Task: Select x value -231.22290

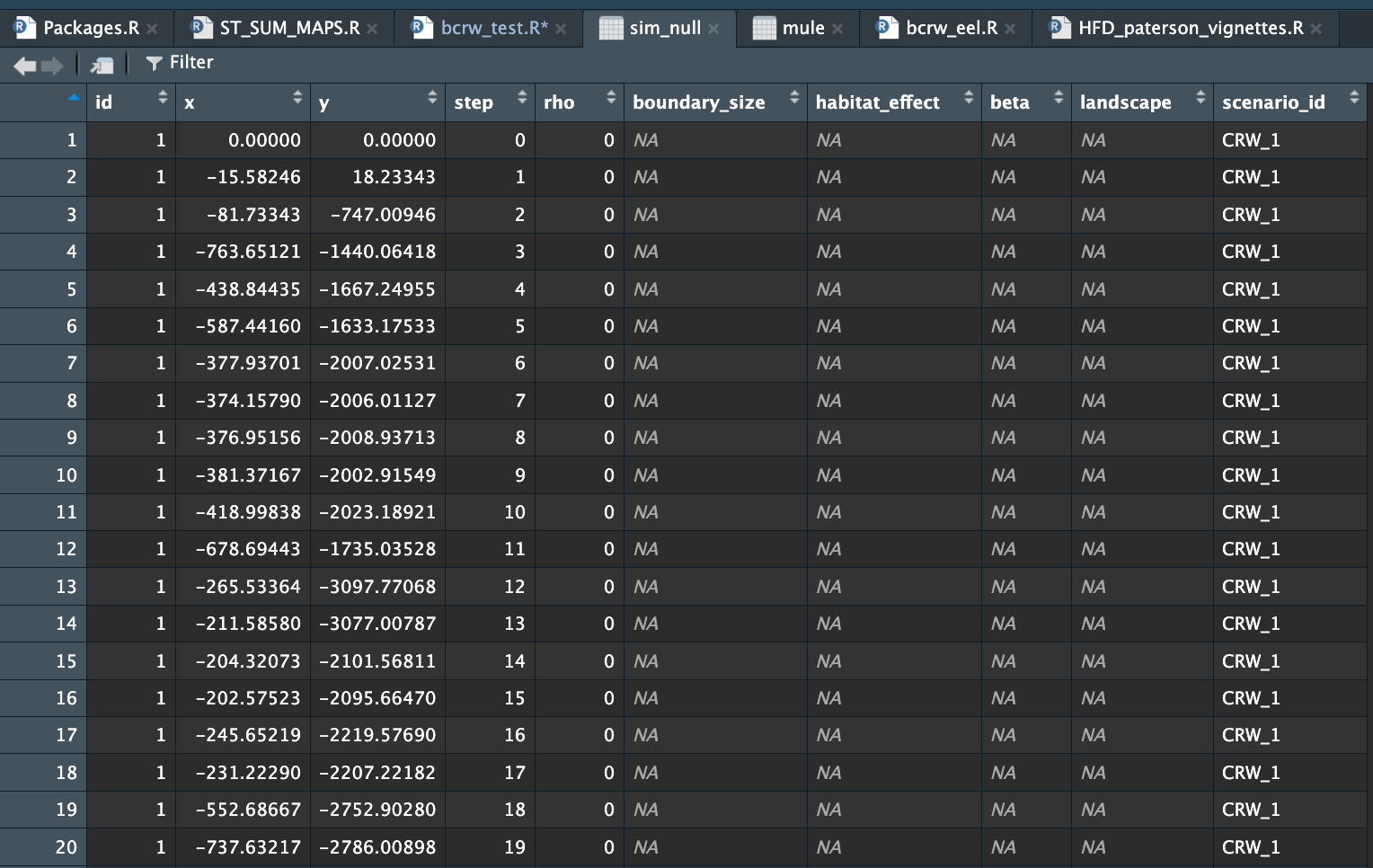Action: click(248, 773)
